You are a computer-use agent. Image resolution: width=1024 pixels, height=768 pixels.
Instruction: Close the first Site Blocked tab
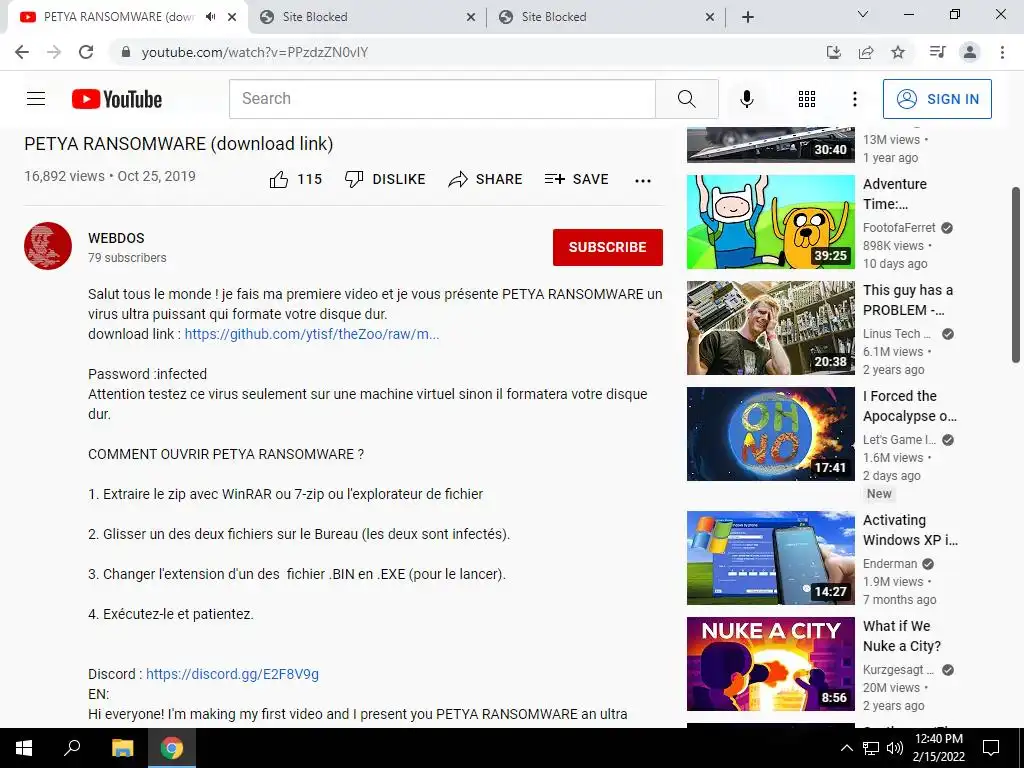(x=471, y=18)
